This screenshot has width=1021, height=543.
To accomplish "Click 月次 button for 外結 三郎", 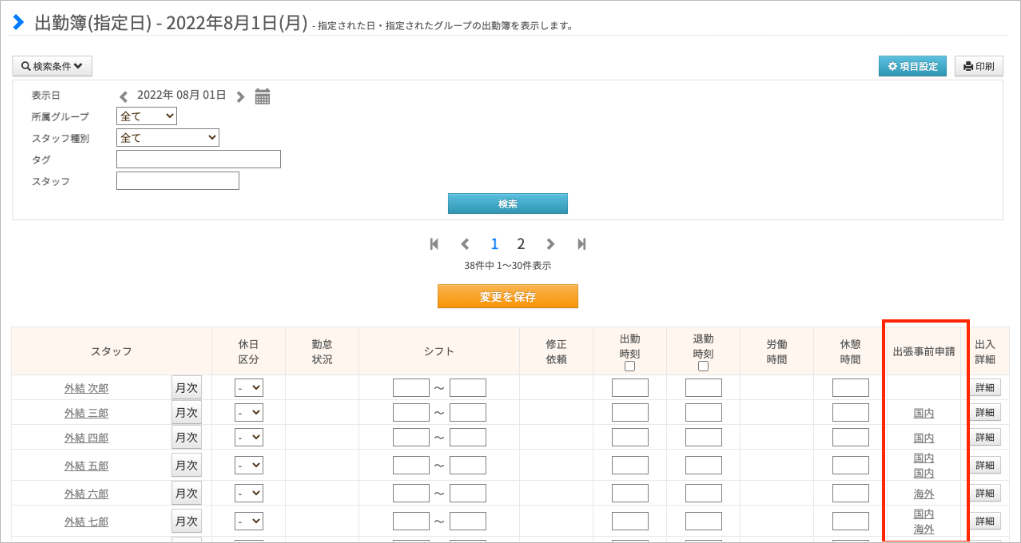I will pos(187,412).
